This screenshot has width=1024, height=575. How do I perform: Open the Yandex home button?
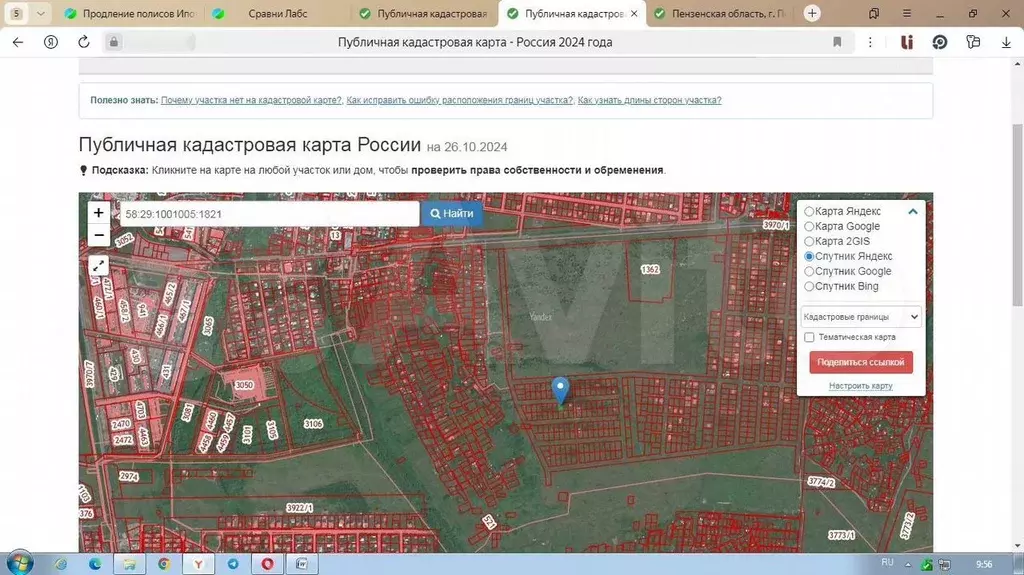pyautogui.click(x=50, y=42)
